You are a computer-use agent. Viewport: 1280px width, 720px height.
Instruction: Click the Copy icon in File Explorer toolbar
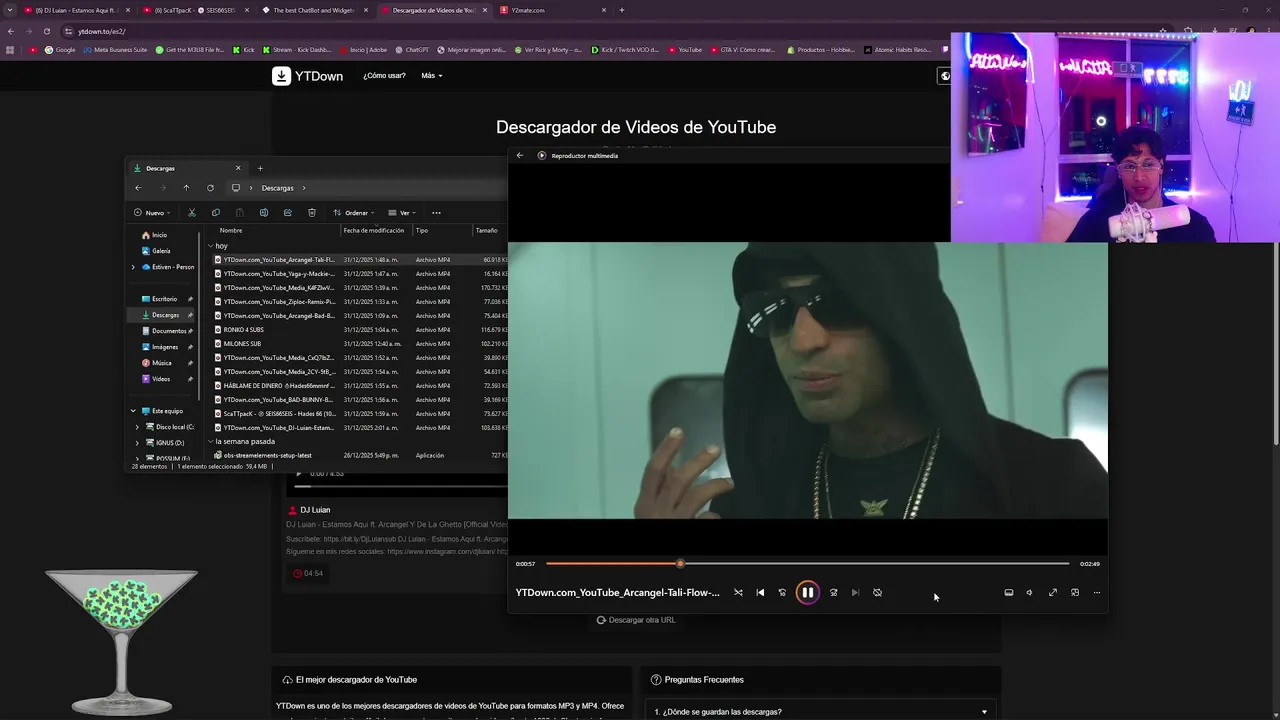coord(215,212)
